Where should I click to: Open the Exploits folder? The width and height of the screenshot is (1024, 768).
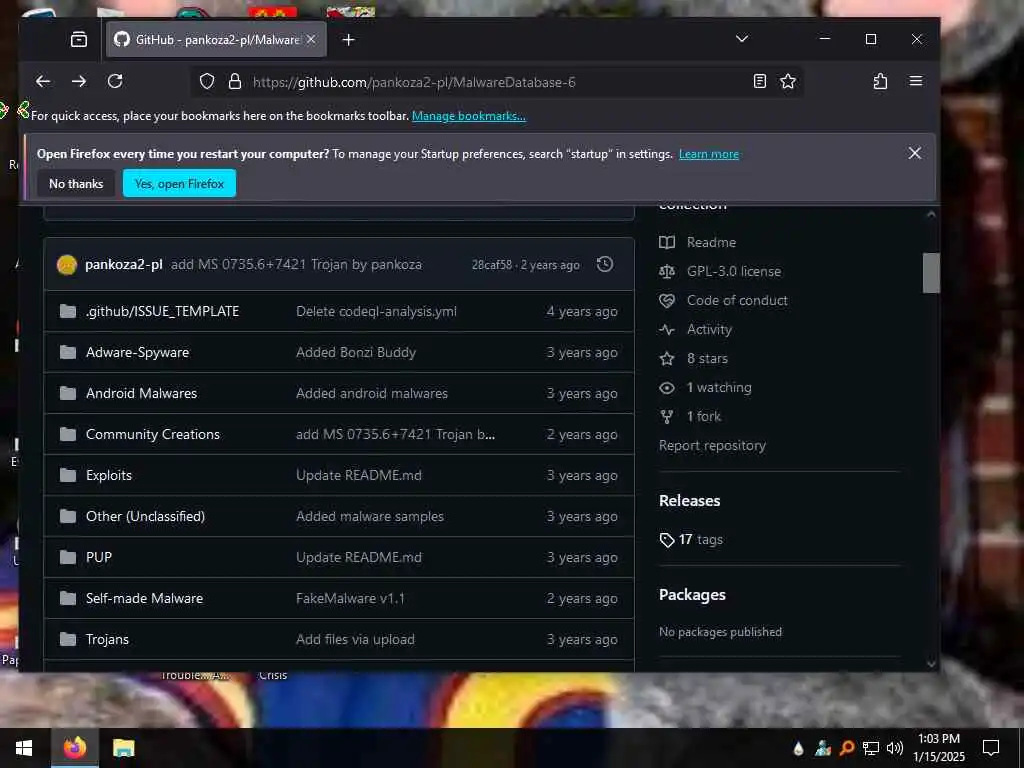(x=108, y=475)
